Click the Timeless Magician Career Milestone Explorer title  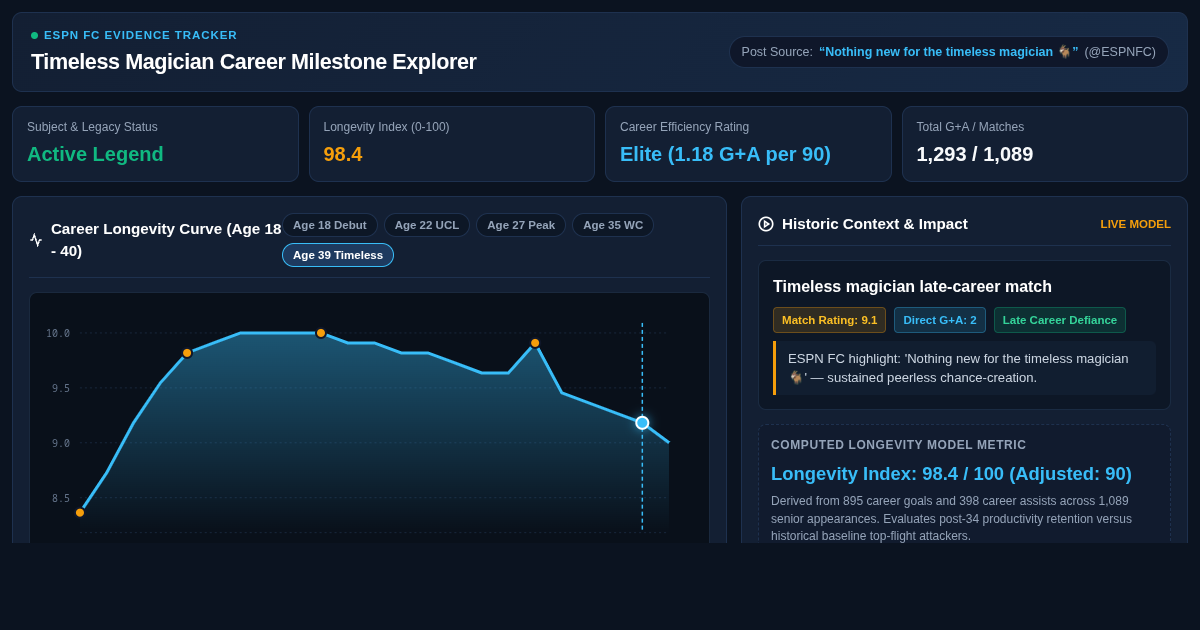tap(254, 62)
